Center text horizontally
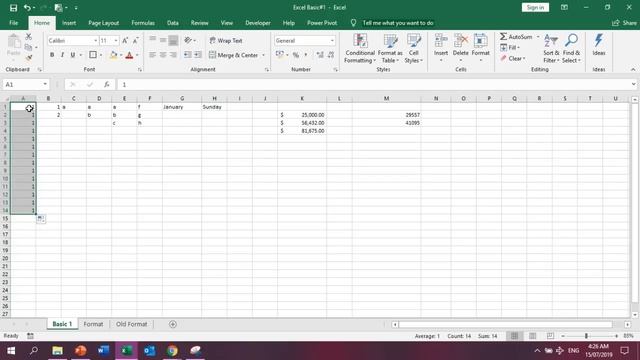 click(x=163, y=55)
